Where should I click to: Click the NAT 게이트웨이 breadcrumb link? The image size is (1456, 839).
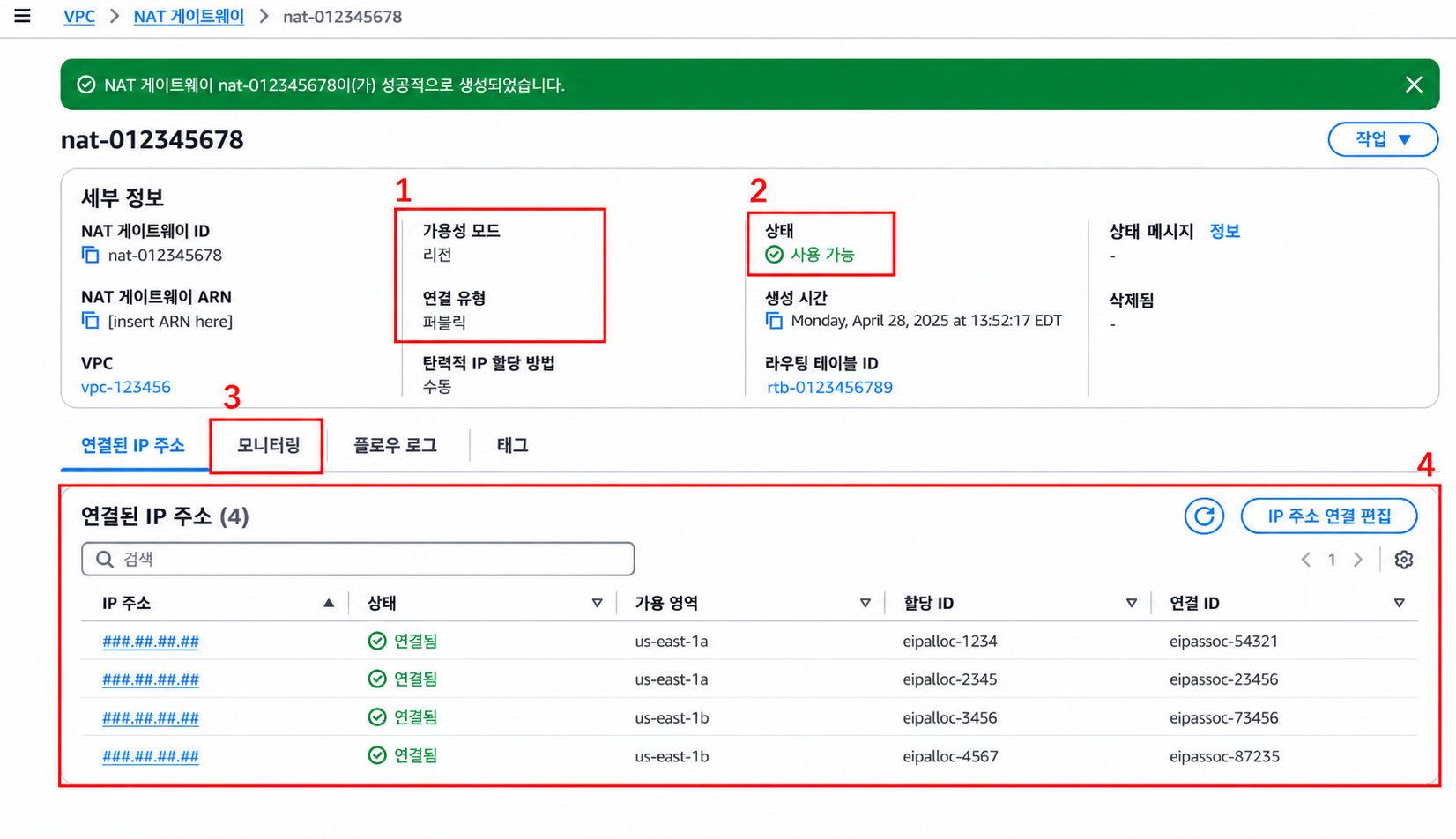point(189,17)
